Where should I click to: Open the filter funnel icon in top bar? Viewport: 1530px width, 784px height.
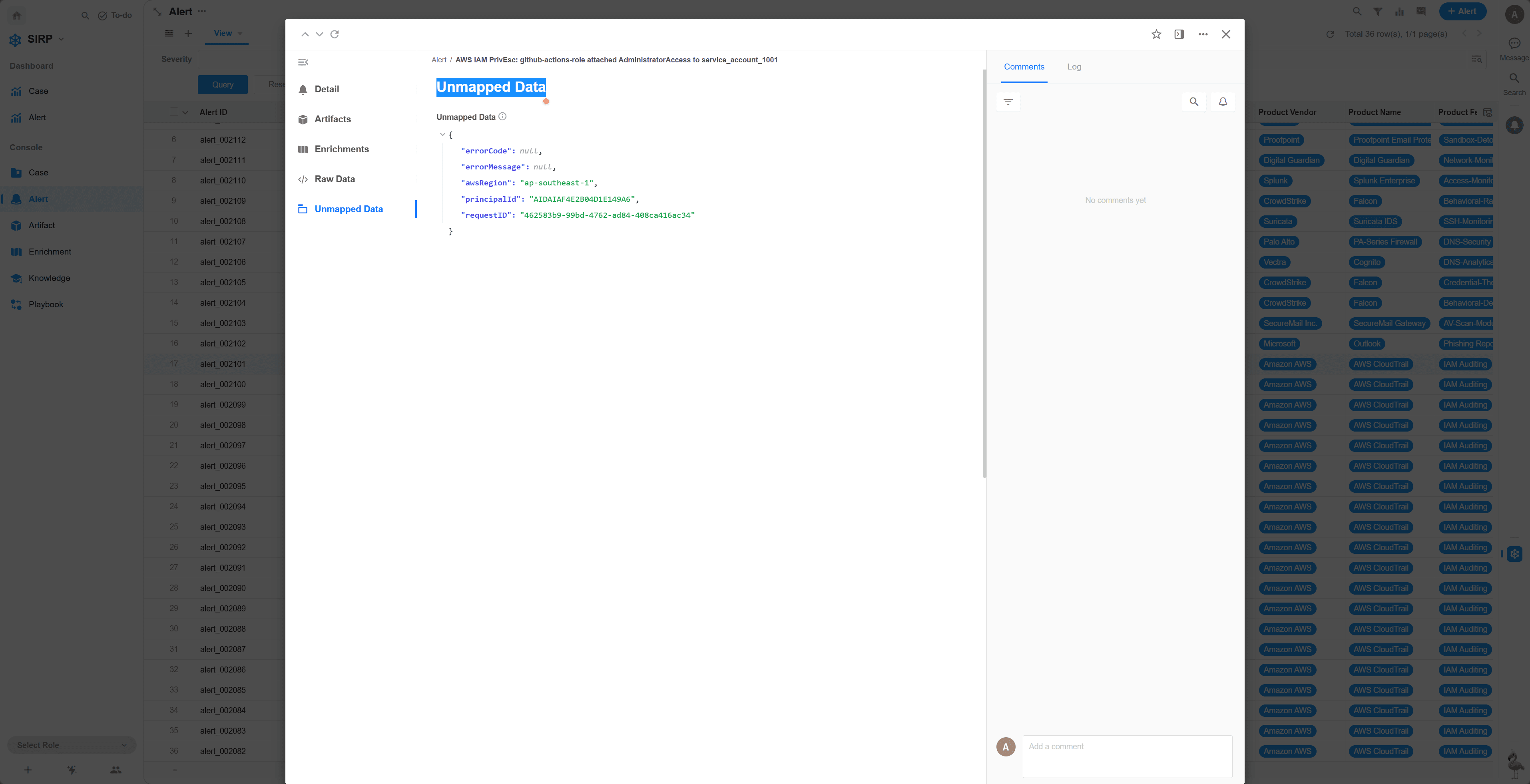pyautogui.click(x=1377, y=11)
